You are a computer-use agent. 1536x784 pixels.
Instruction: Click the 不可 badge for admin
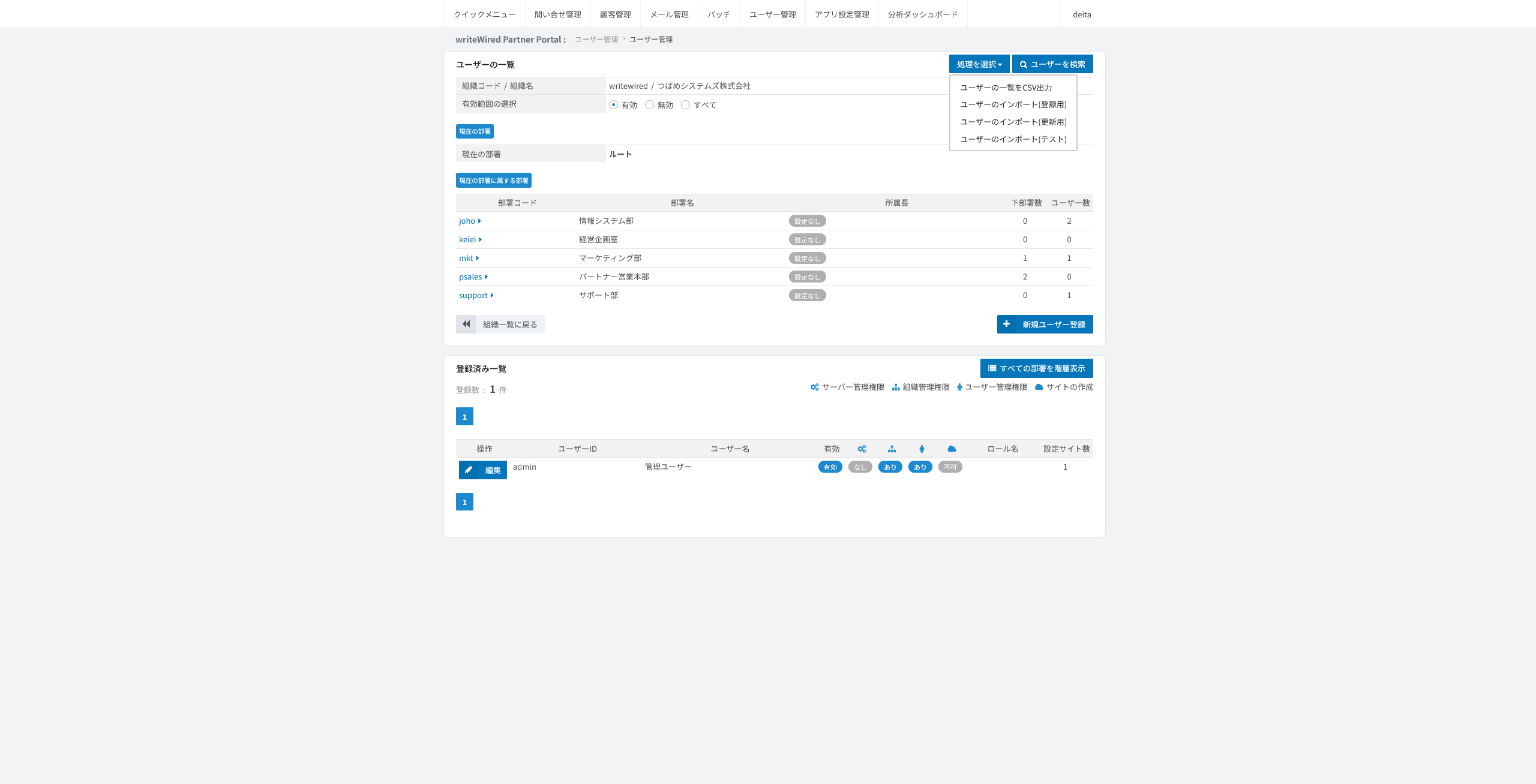point(950,467)
